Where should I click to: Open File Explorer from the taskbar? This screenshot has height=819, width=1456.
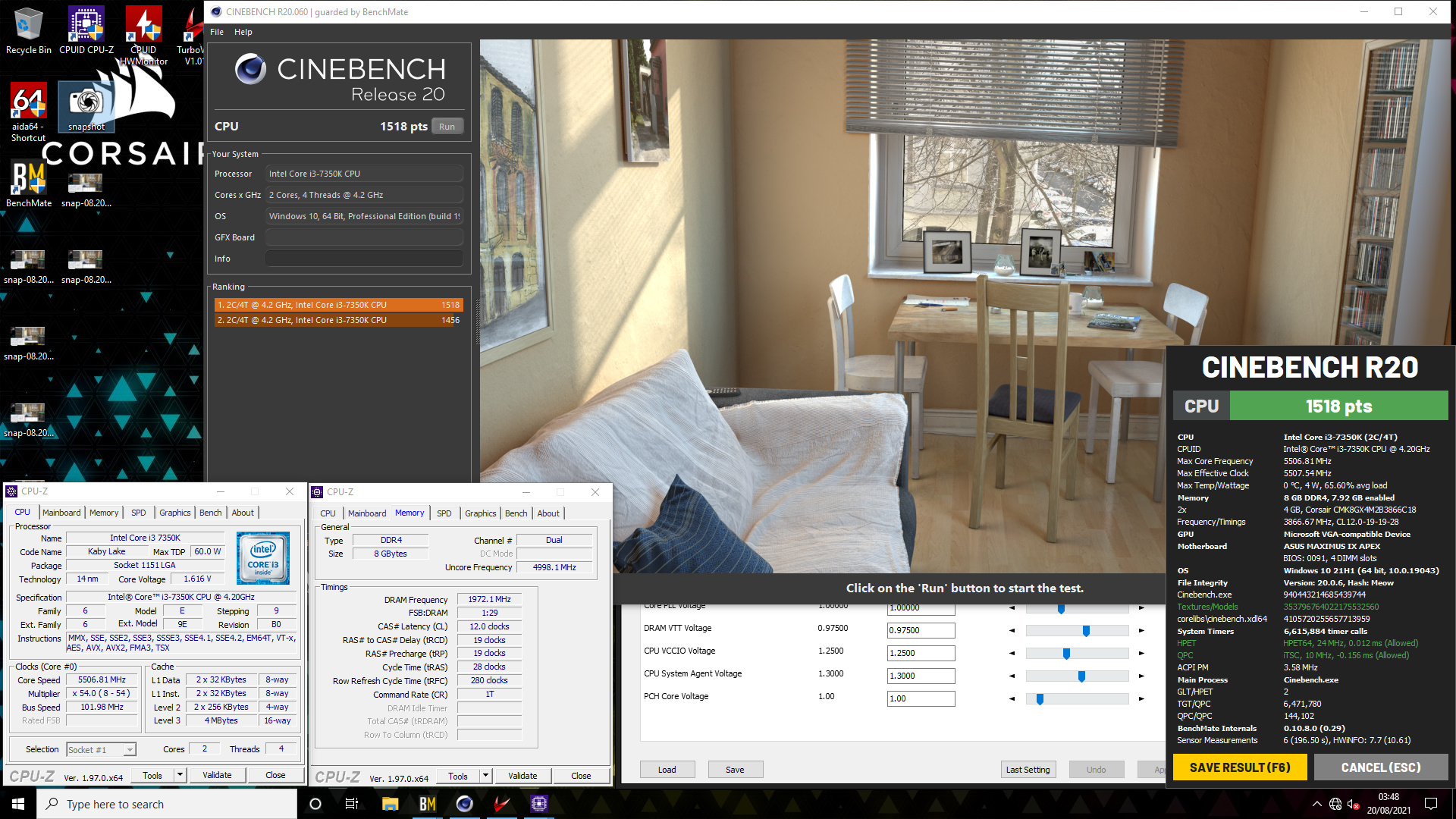point(390,804)
